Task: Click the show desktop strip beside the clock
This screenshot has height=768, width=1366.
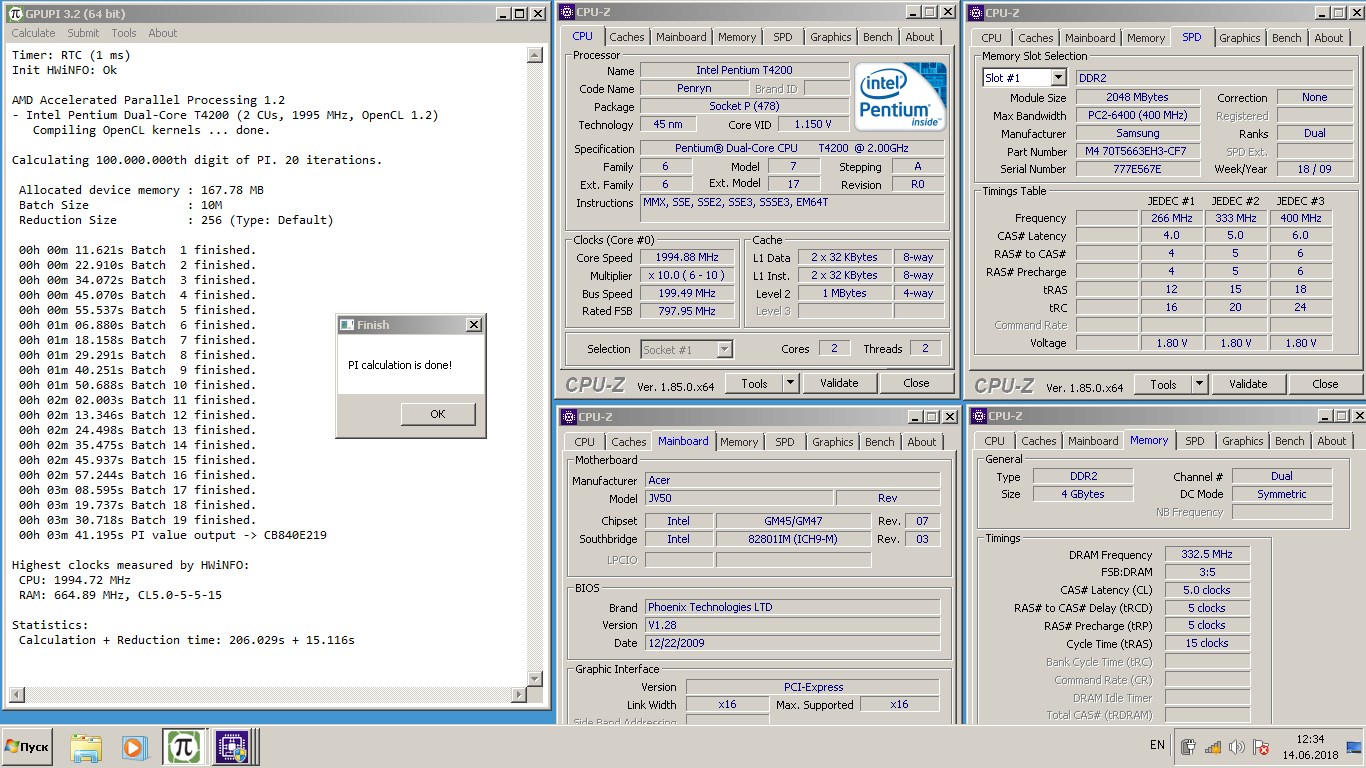Action: tap(1354, 747)
